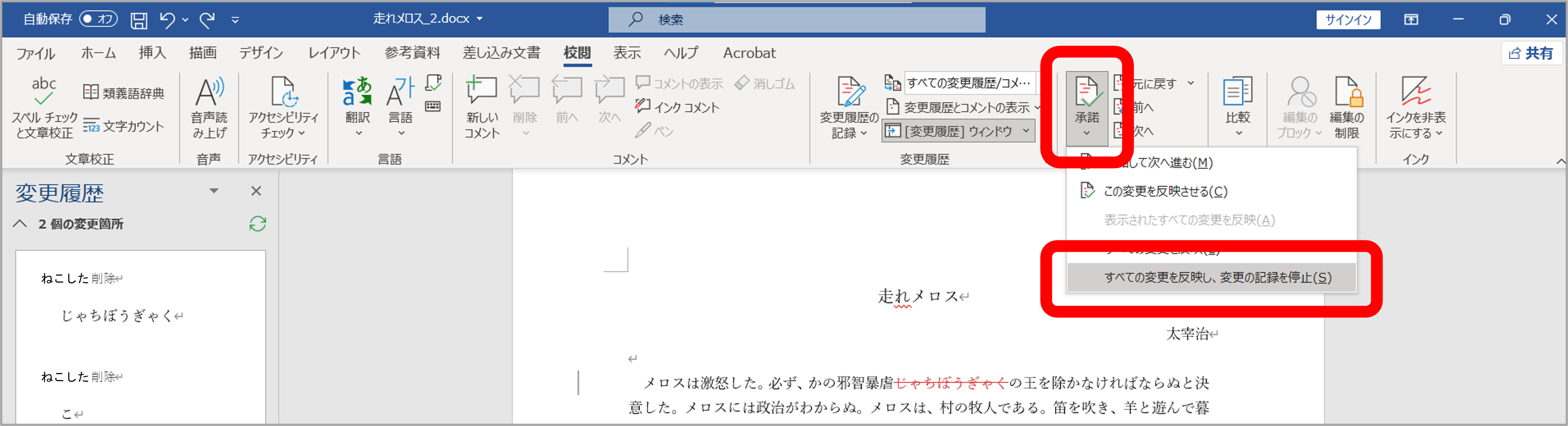Viewport: 1568px width, 426px height.
Task: Open the 言語 language menu
Action: pyautogui.click(x=401, y=107)
